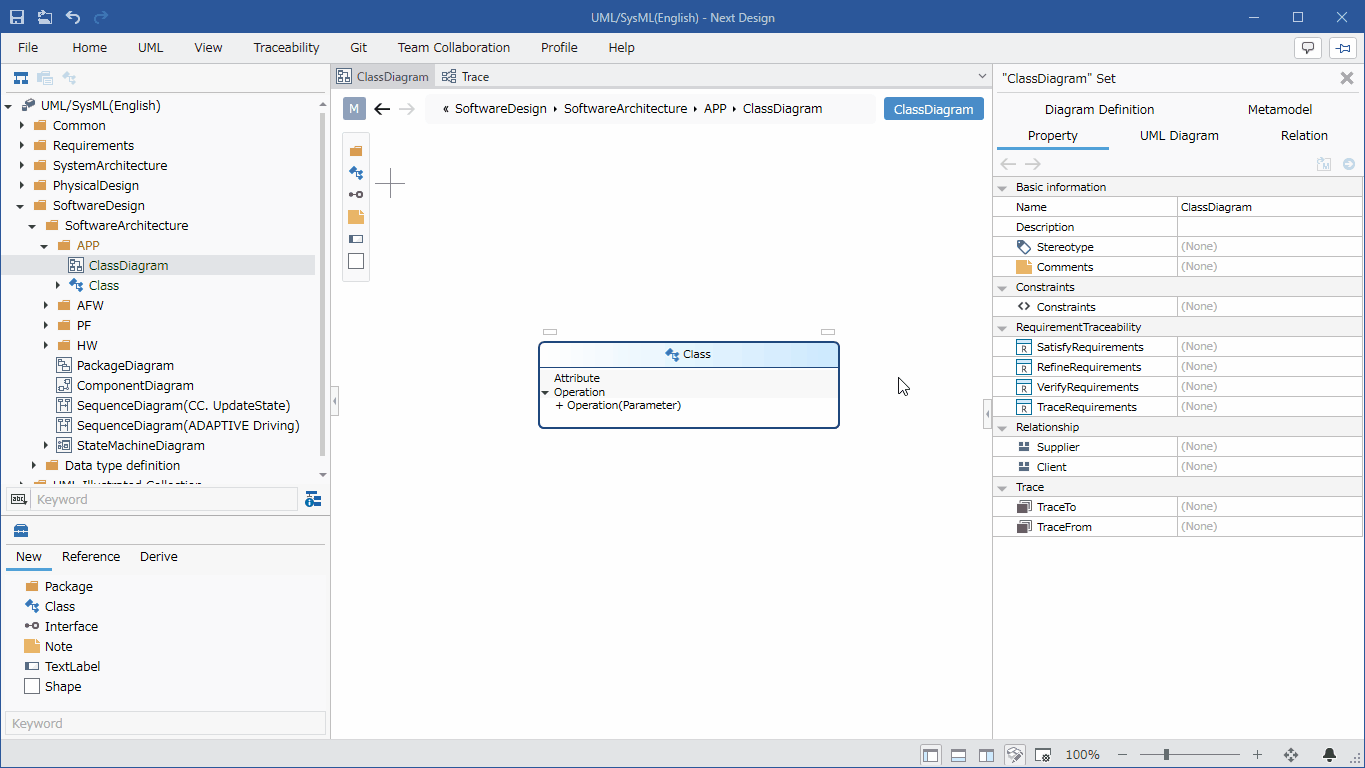This screenshot has height=768, width=1365.
Task: Switch to the Trace editor tab
Action: (465, 76)
